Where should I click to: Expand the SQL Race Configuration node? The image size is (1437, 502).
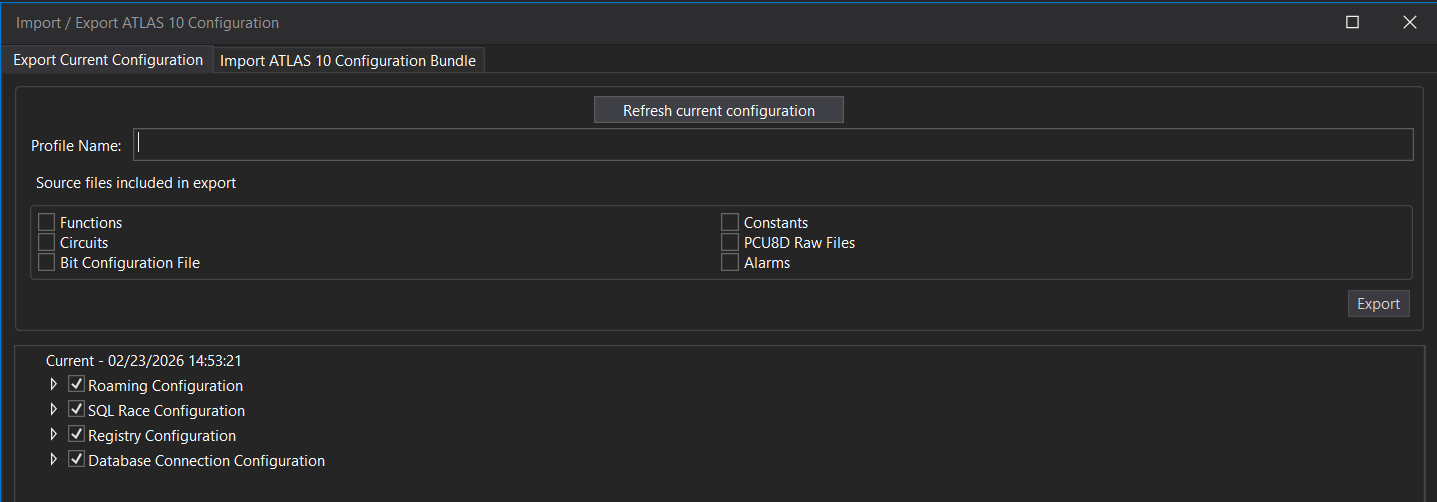pos(54,410)
